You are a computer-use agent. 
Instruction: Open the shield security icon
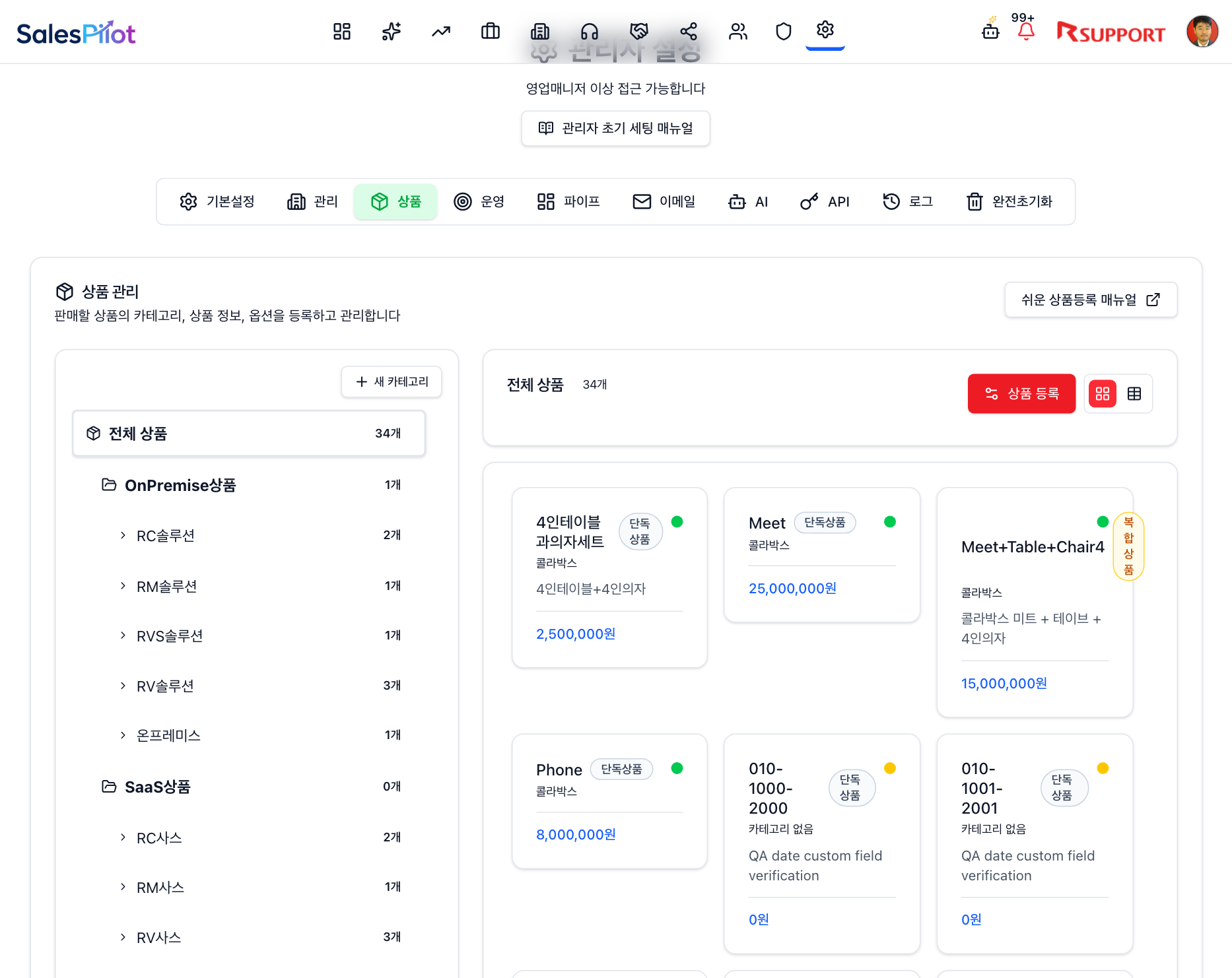pos(783,31)
